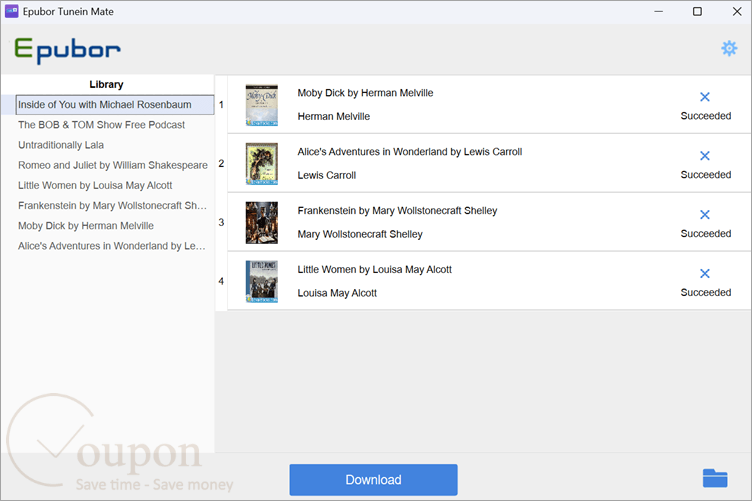The width and height of the screenshot is (752, 501).
Task: Click row number 4
Action: (x=221, y=281)
